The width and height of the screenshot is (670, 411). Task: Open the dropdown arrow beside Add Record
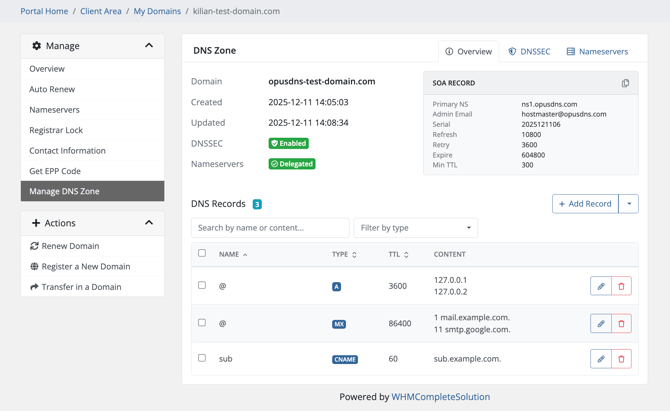click(629, 204)
